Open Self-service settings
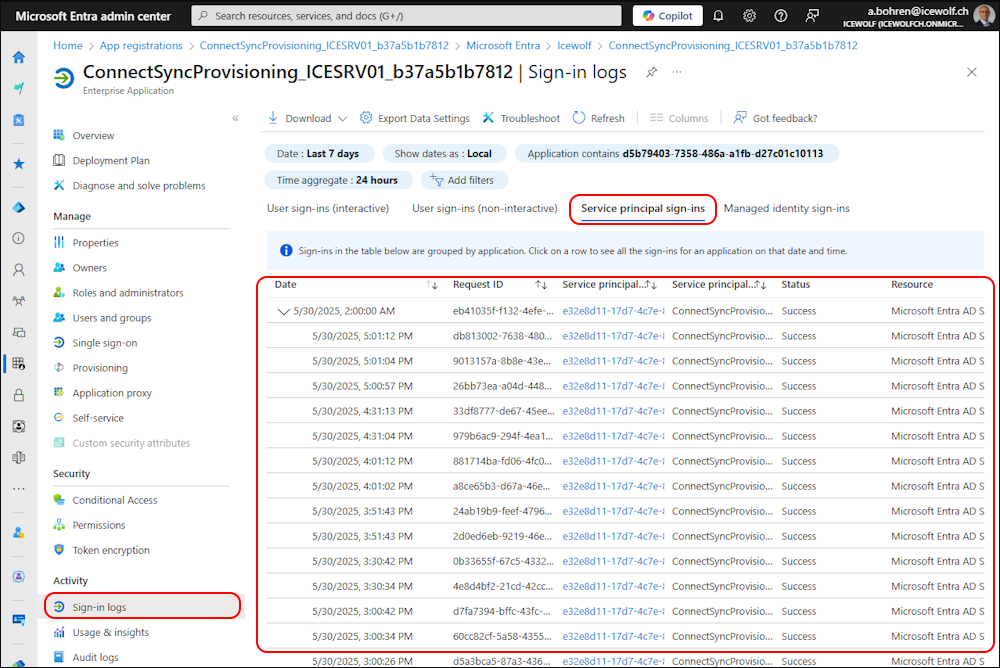1000x668 pixels. (x=98, y=418)
